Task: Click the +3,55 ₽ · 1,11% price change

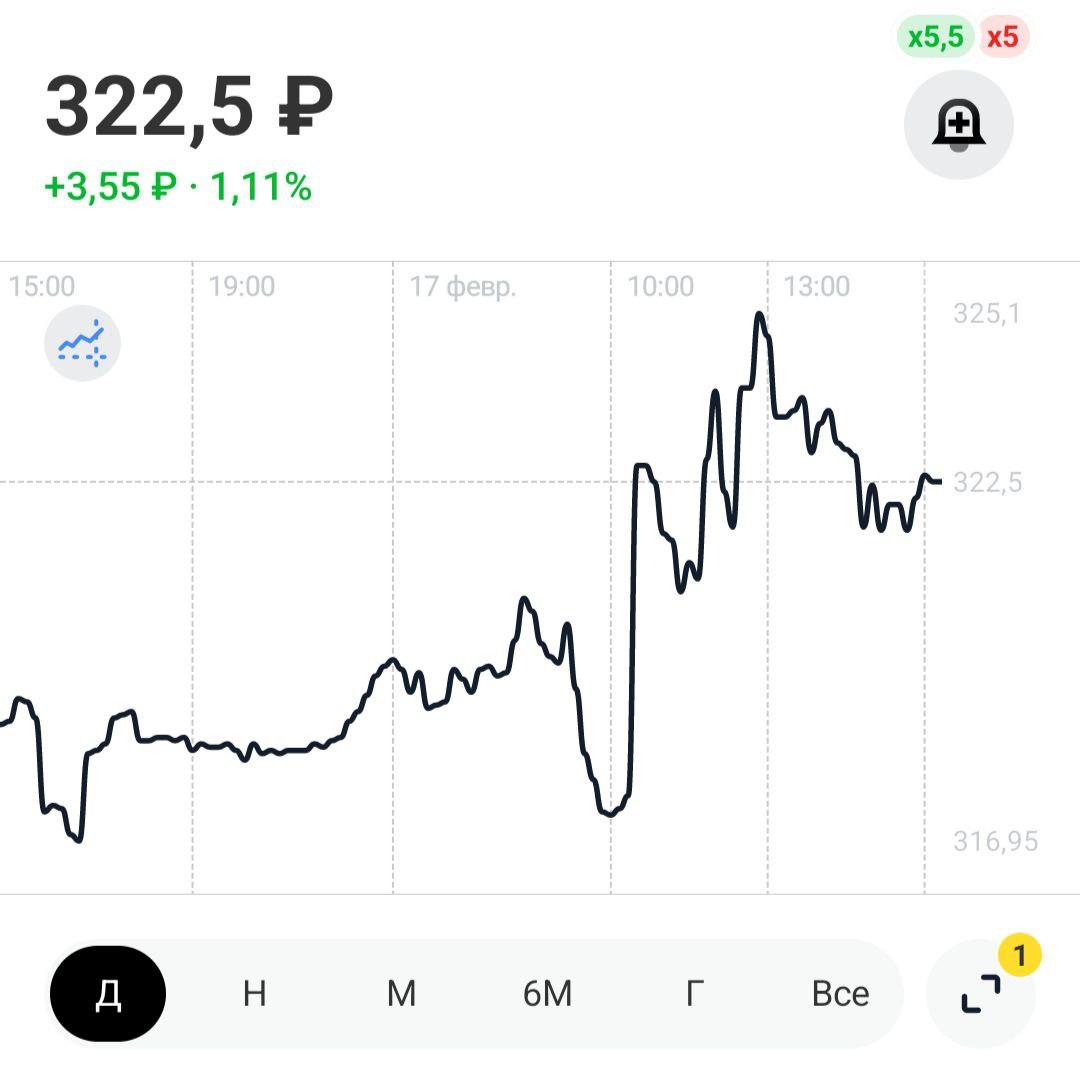Action: pyautogui.click(x=178, y=187)
